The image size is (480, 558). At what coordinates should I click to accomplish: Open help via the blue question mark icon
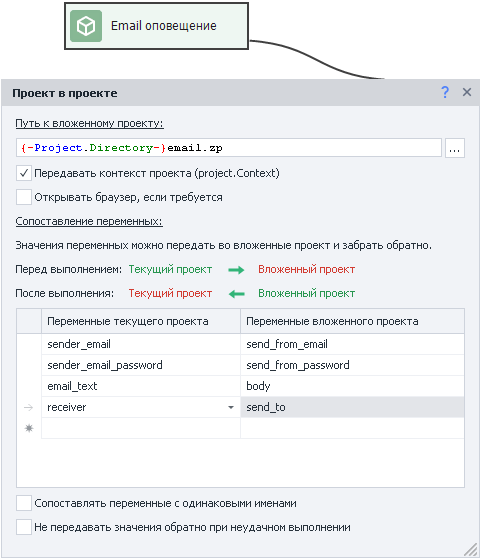click(445, 92)
